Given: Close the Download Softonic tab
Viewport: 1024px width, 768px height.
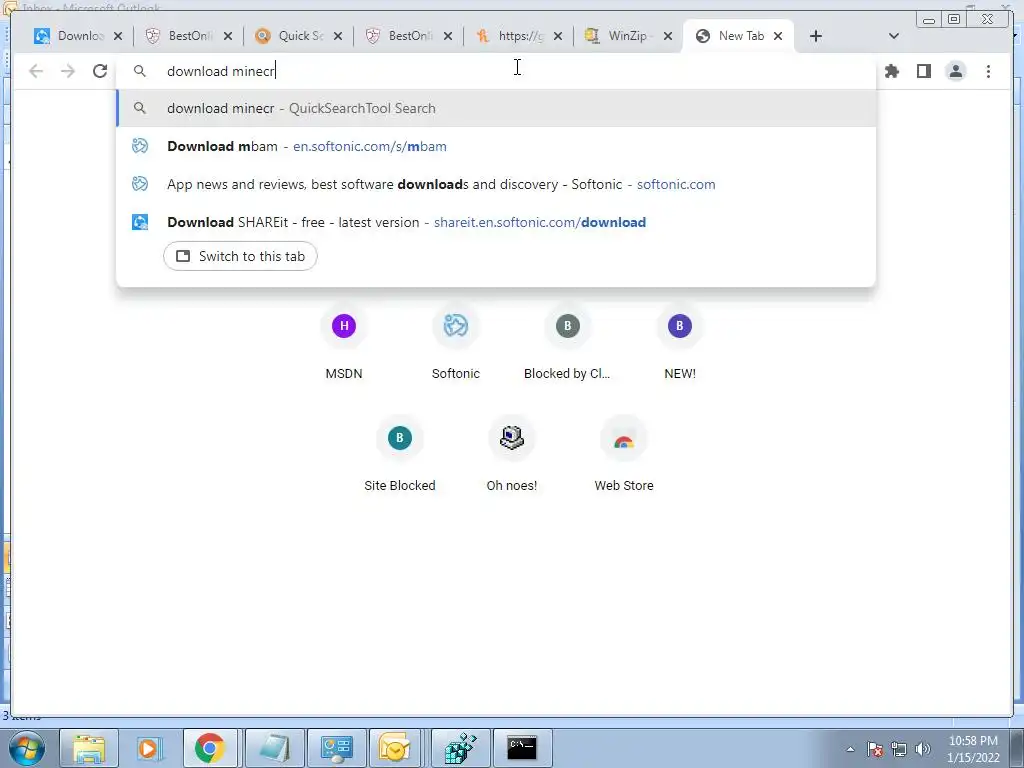Looking at the screenshot, I should (118, 36).
